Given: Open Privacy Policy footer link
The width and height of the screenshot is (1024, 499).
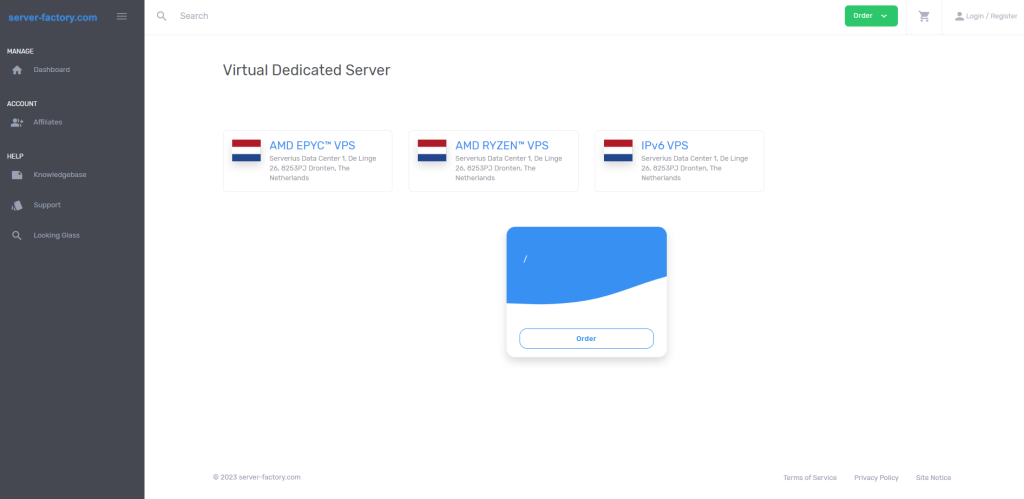Looking at the screenshot, I should pos(876,477).
